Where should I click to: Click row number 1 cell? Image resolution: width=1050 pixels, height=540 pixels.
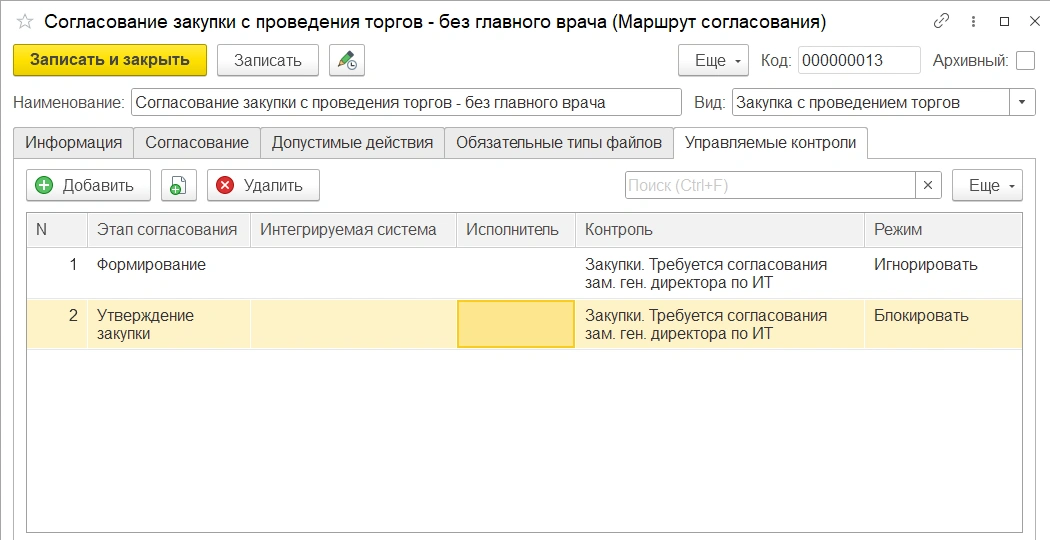57,273
